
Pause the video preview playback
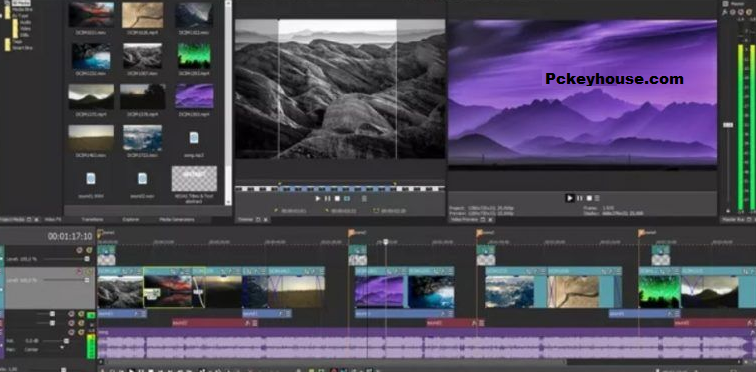580,198
